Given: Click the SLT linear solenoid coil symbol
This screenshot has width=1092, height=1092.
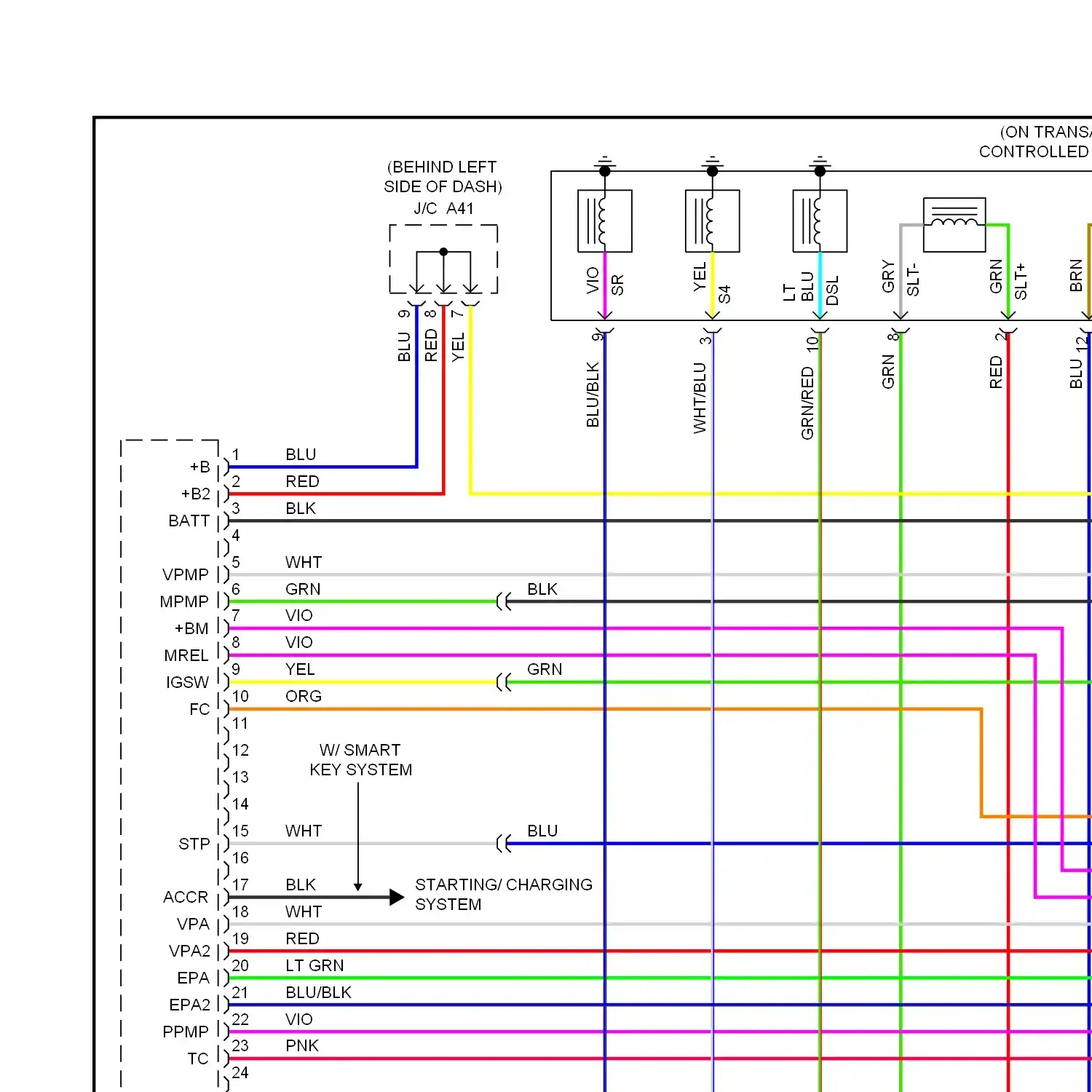Looking at the screenshot, I should (x=954, y=224).
